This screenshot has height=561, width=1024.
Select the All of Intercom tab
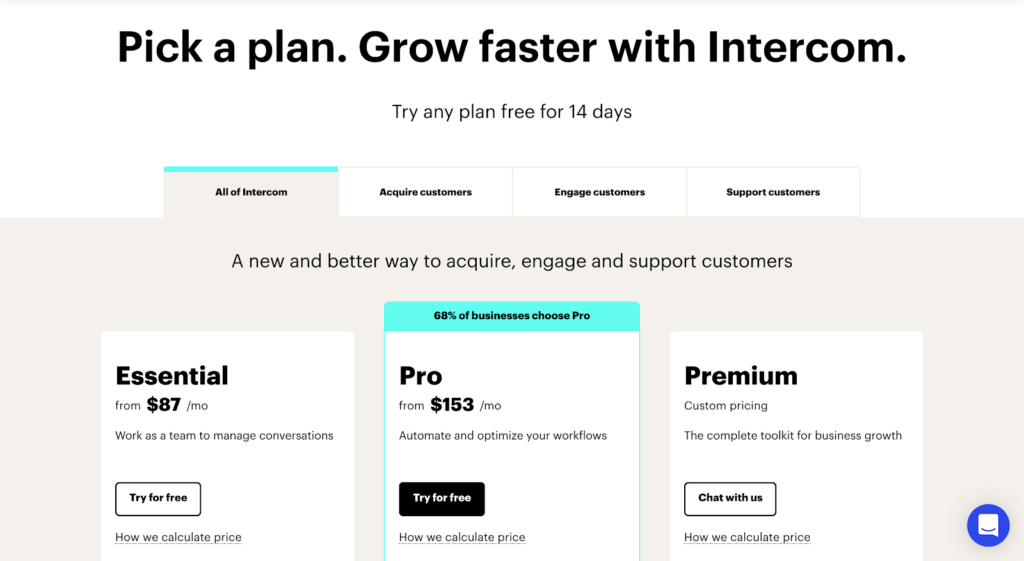(251, 192)
